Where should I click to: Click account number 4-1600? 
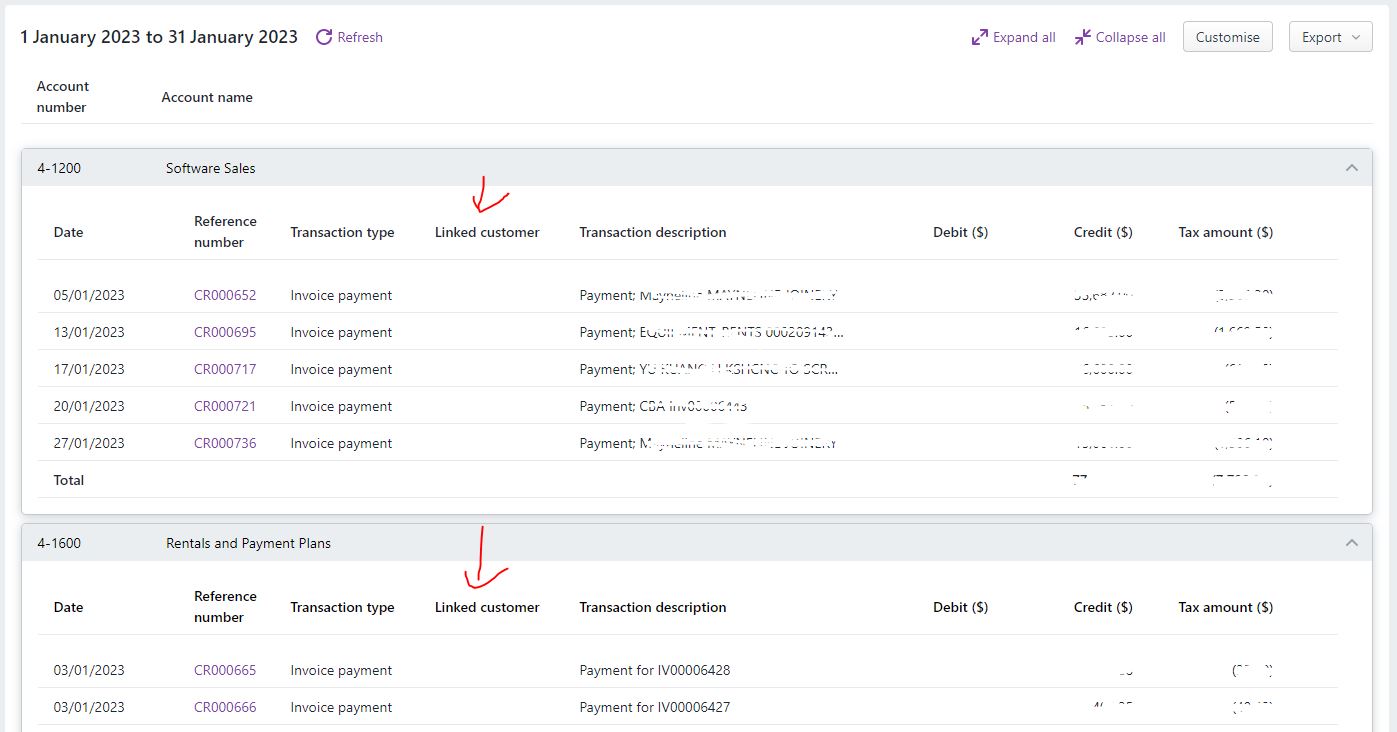point(59,543)
